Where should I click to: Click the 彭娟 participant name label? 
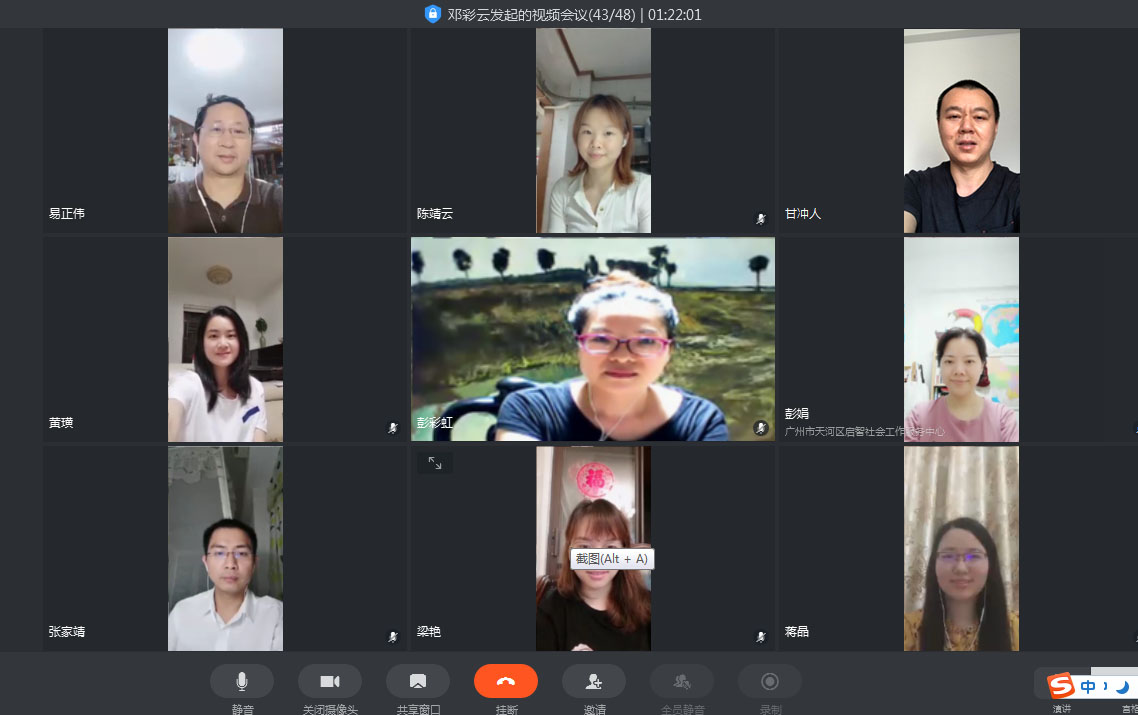tap(797, 413)
